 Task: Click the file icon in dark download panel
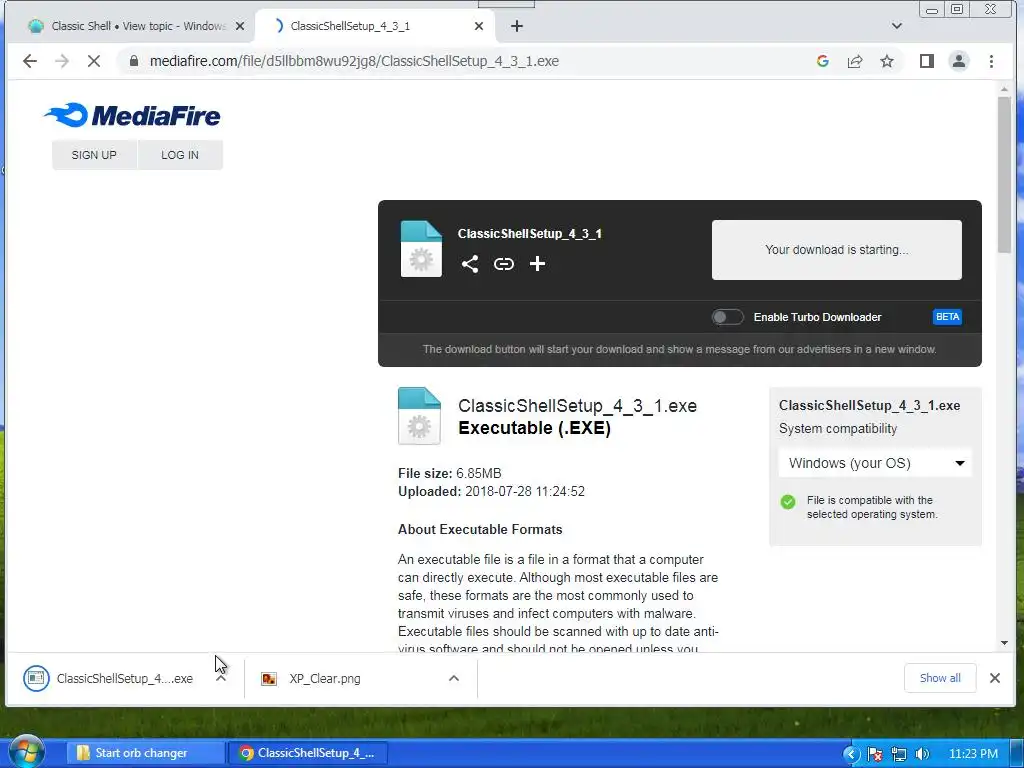pos(421,249)
